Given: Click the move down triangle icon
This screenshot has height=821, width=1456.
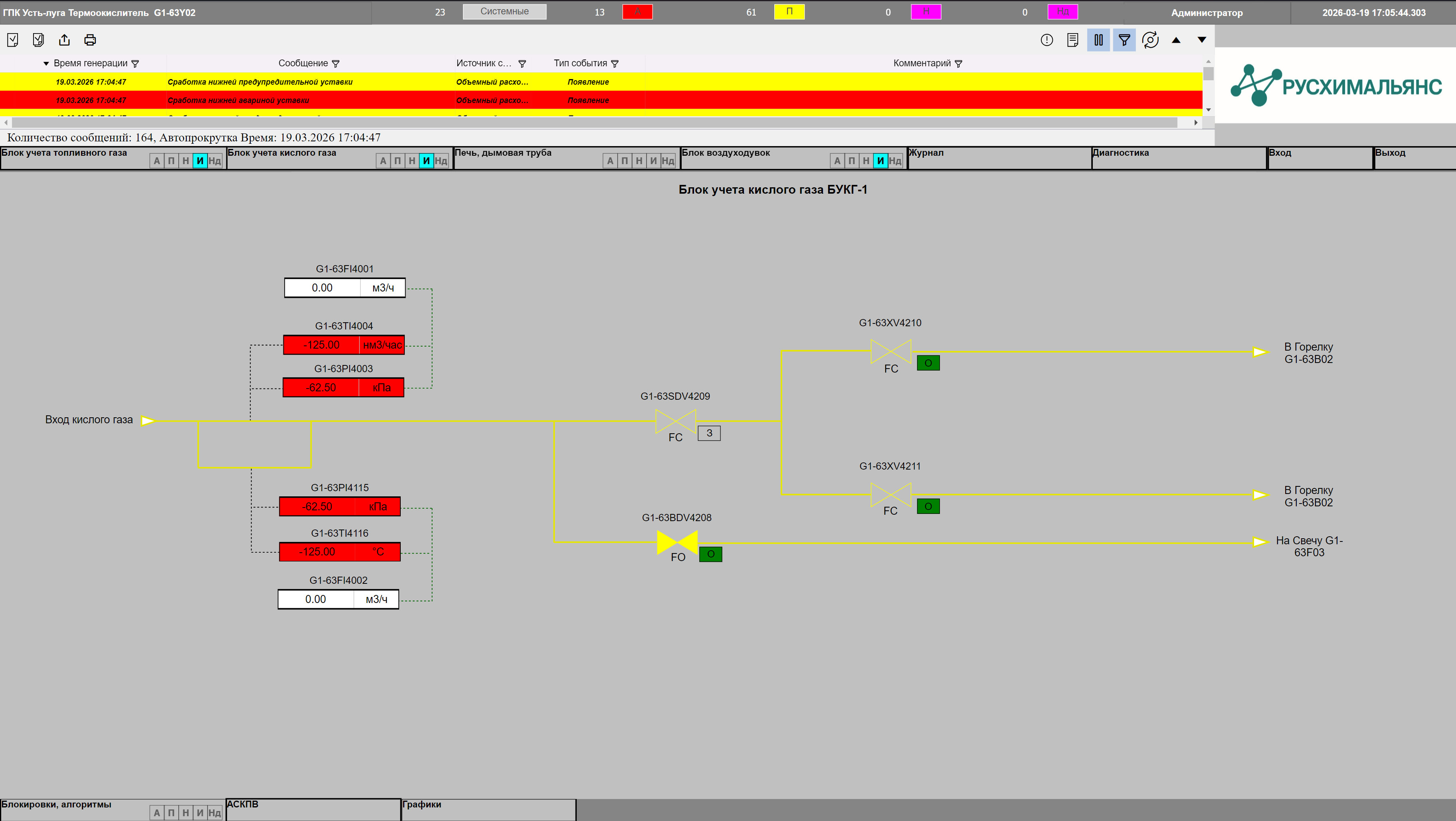Looking at the screenshot, I should tap(1202, 40).
